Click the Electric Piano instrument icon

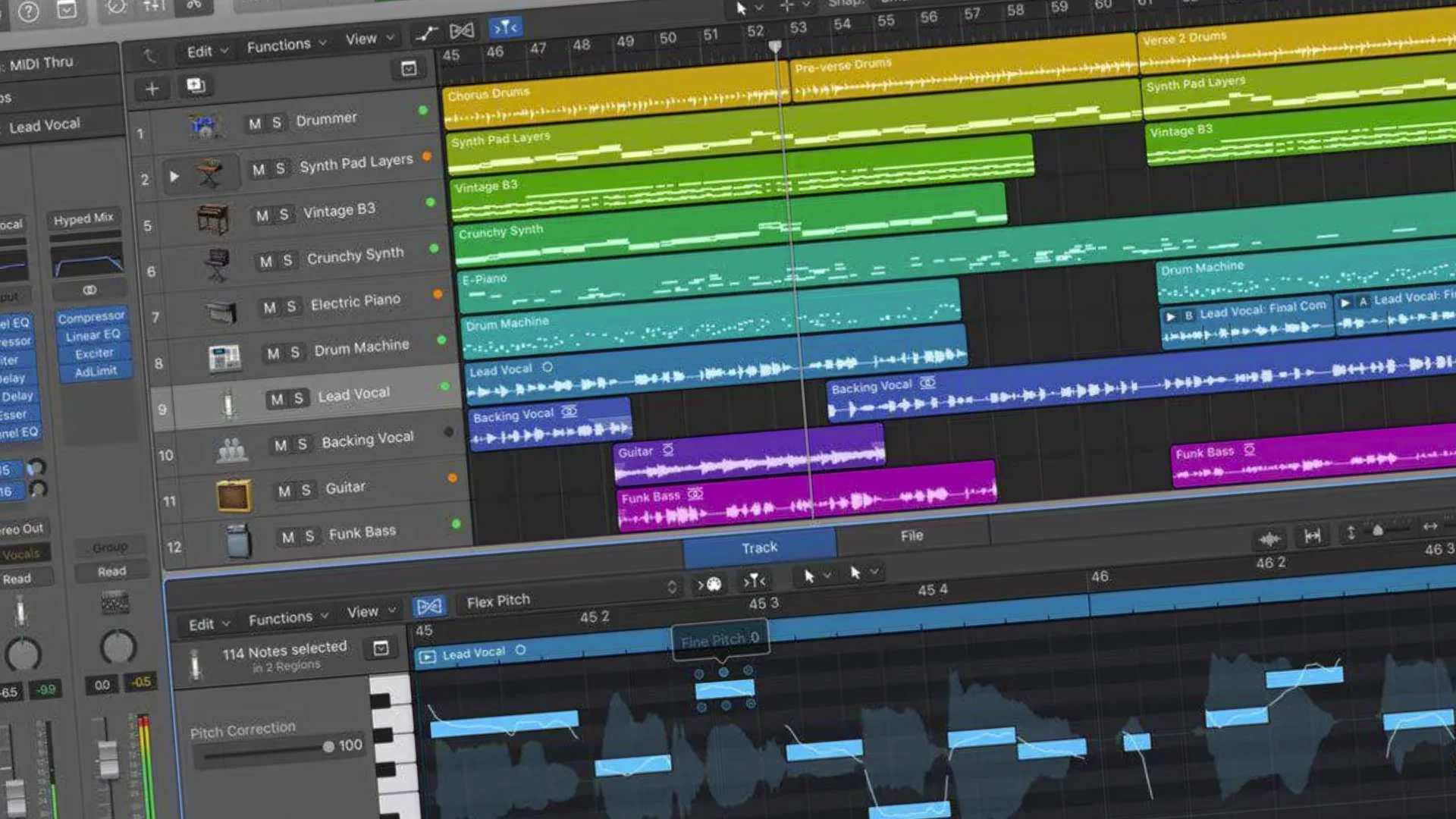[x=221, y=310]
